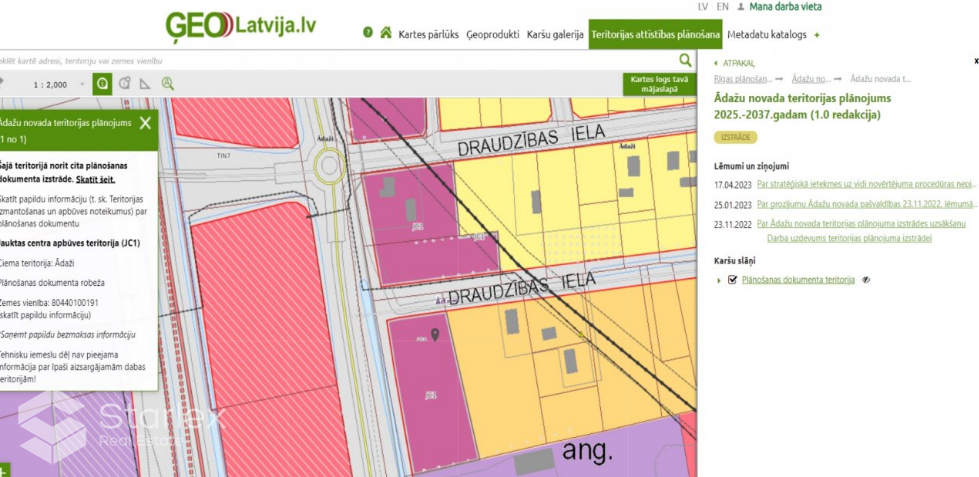The height and width of the screenshot is (477, 979).
Task: Expand the Plānošanas dokumenta teritorija layer
Action: pos(719,280)
